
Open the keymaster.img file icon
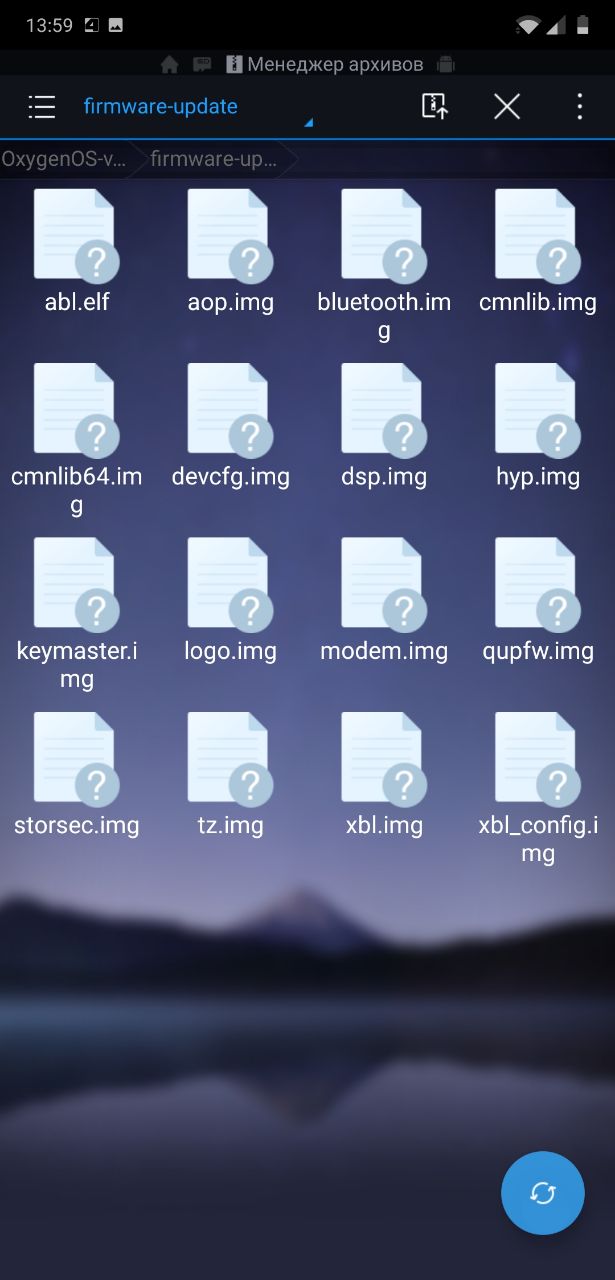76,584
